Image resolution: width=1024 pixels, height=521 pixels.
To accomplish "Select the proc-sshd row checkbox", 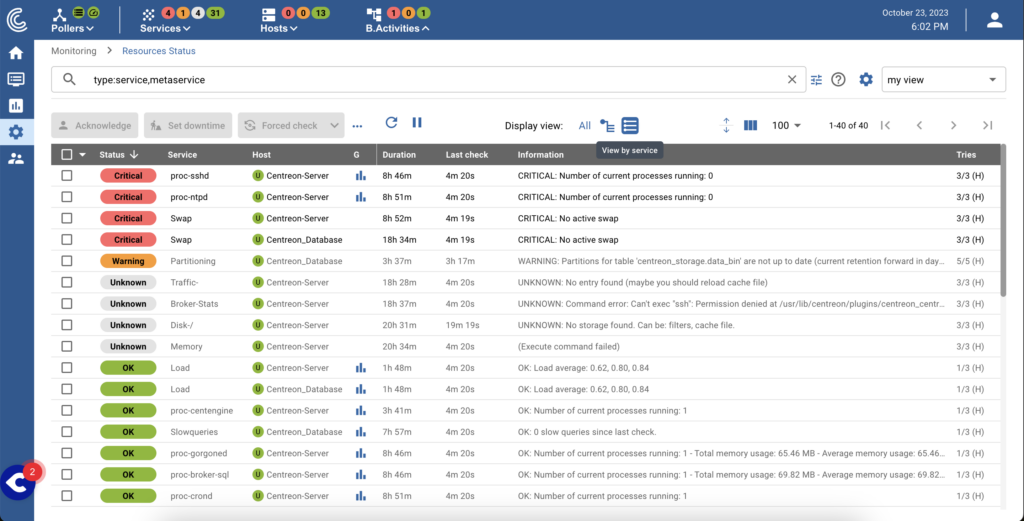I will pos(67,176).
